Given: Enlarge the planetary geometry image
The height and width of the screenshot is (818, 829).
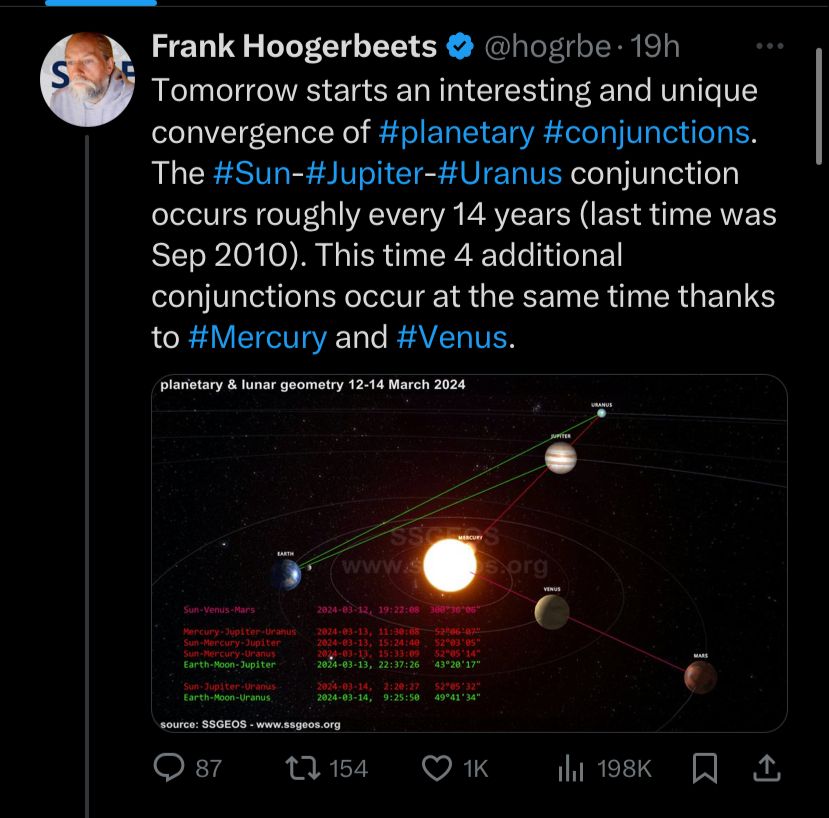Looking at the screenshot, I should pyautogui.click(x=469, y=553).
